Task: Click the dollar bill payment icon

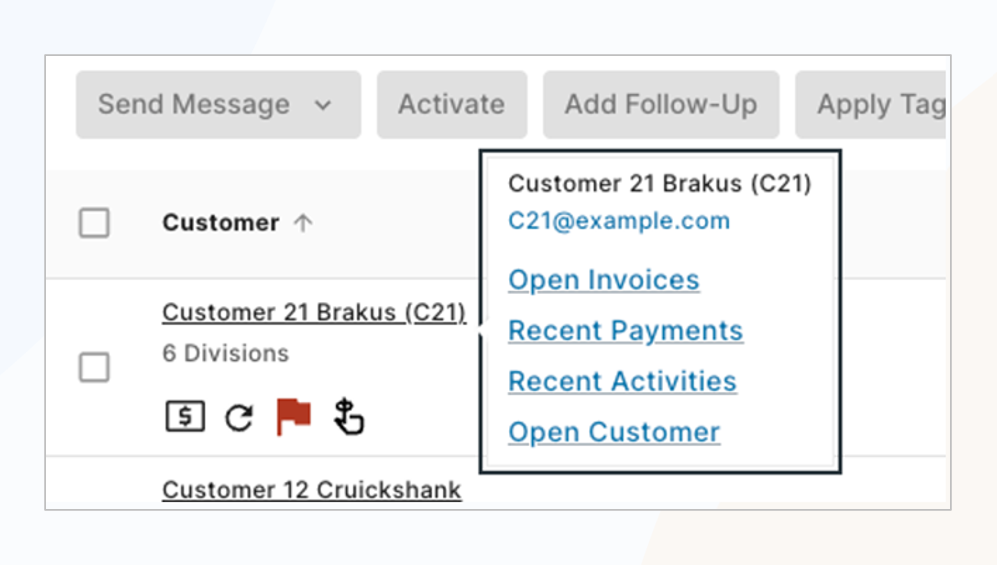Action: pyautogui.click(x=185, y=417)
